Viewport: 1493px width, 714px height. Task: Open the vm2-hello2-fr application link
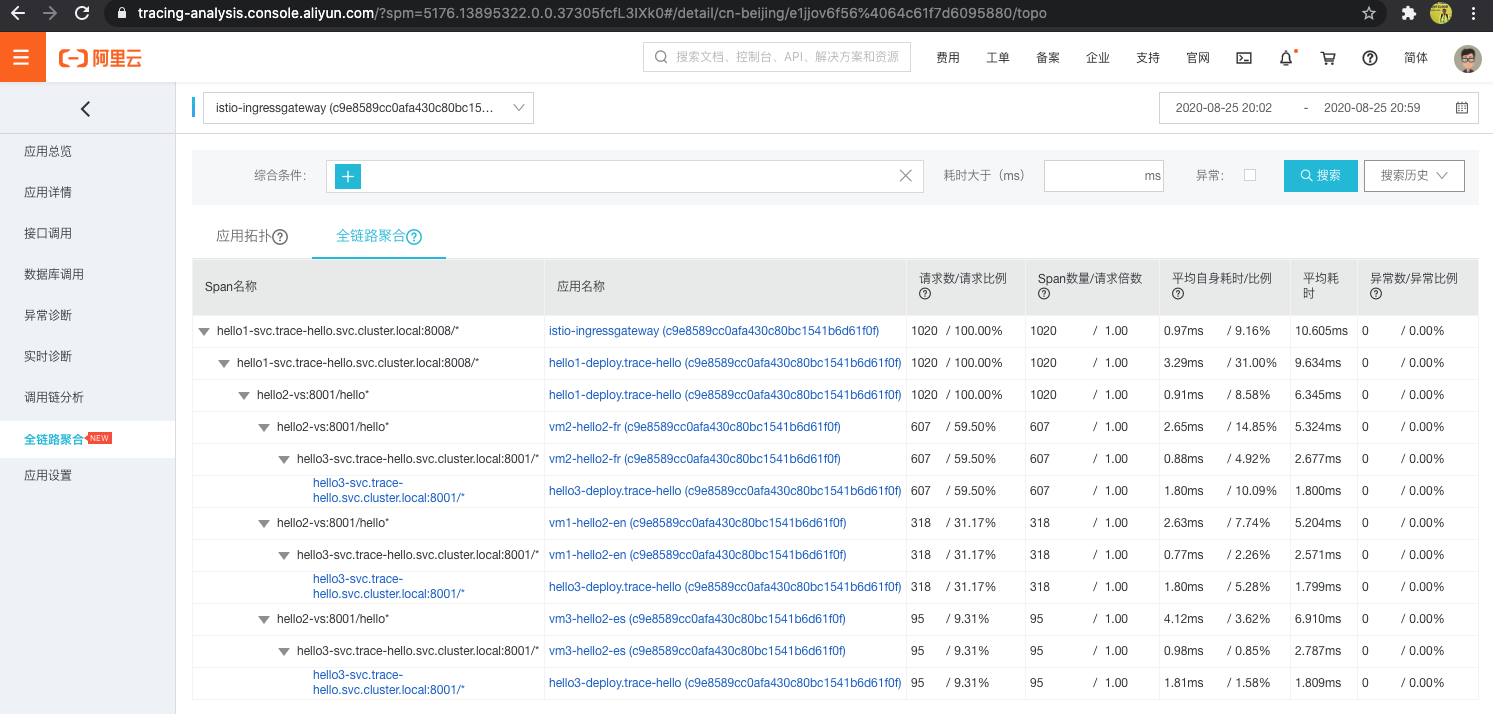pyautogui.click(x=694, y=427)
